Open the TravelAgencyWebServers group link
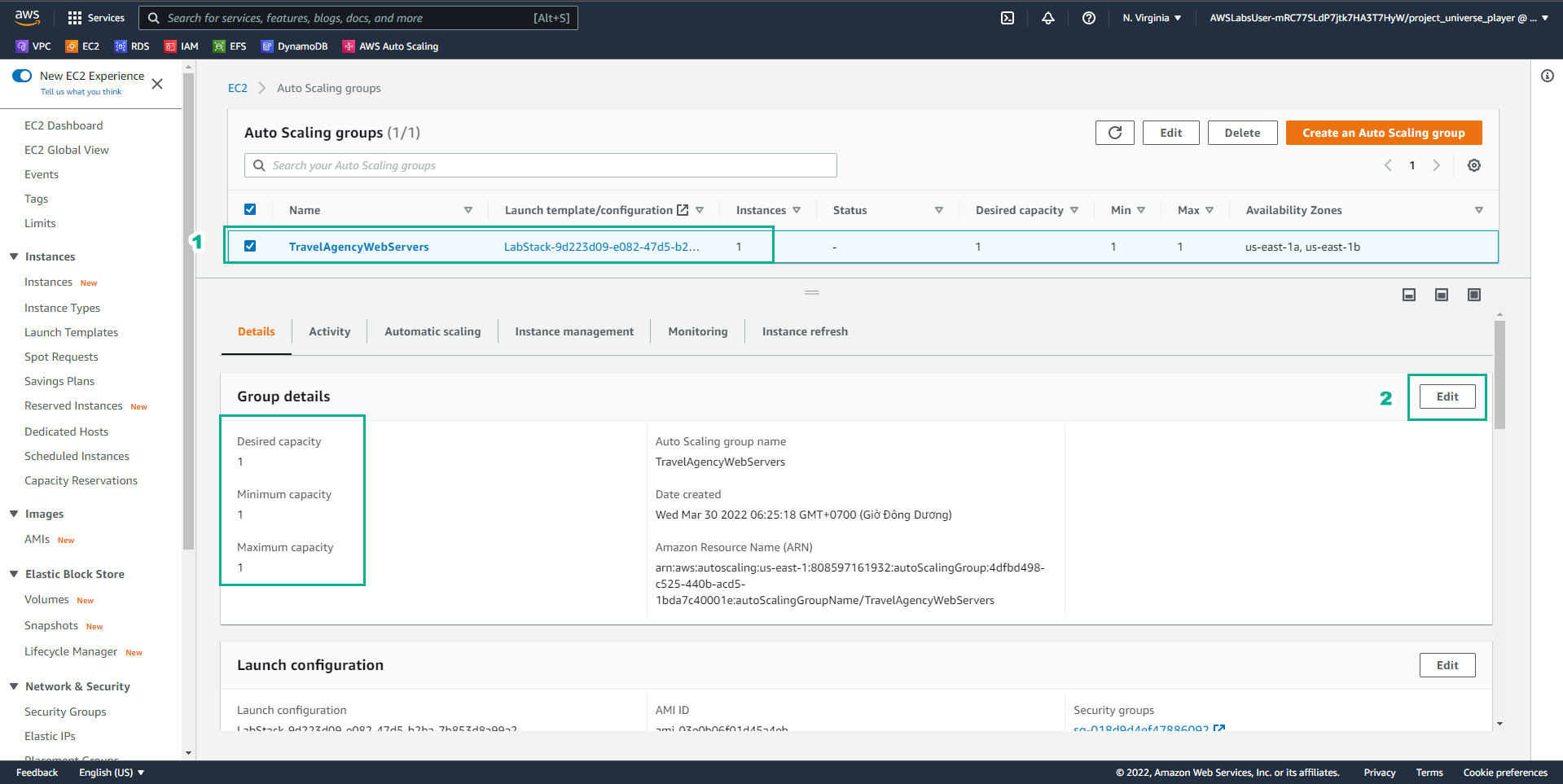The image size is (1563, 784). point(358,247)
